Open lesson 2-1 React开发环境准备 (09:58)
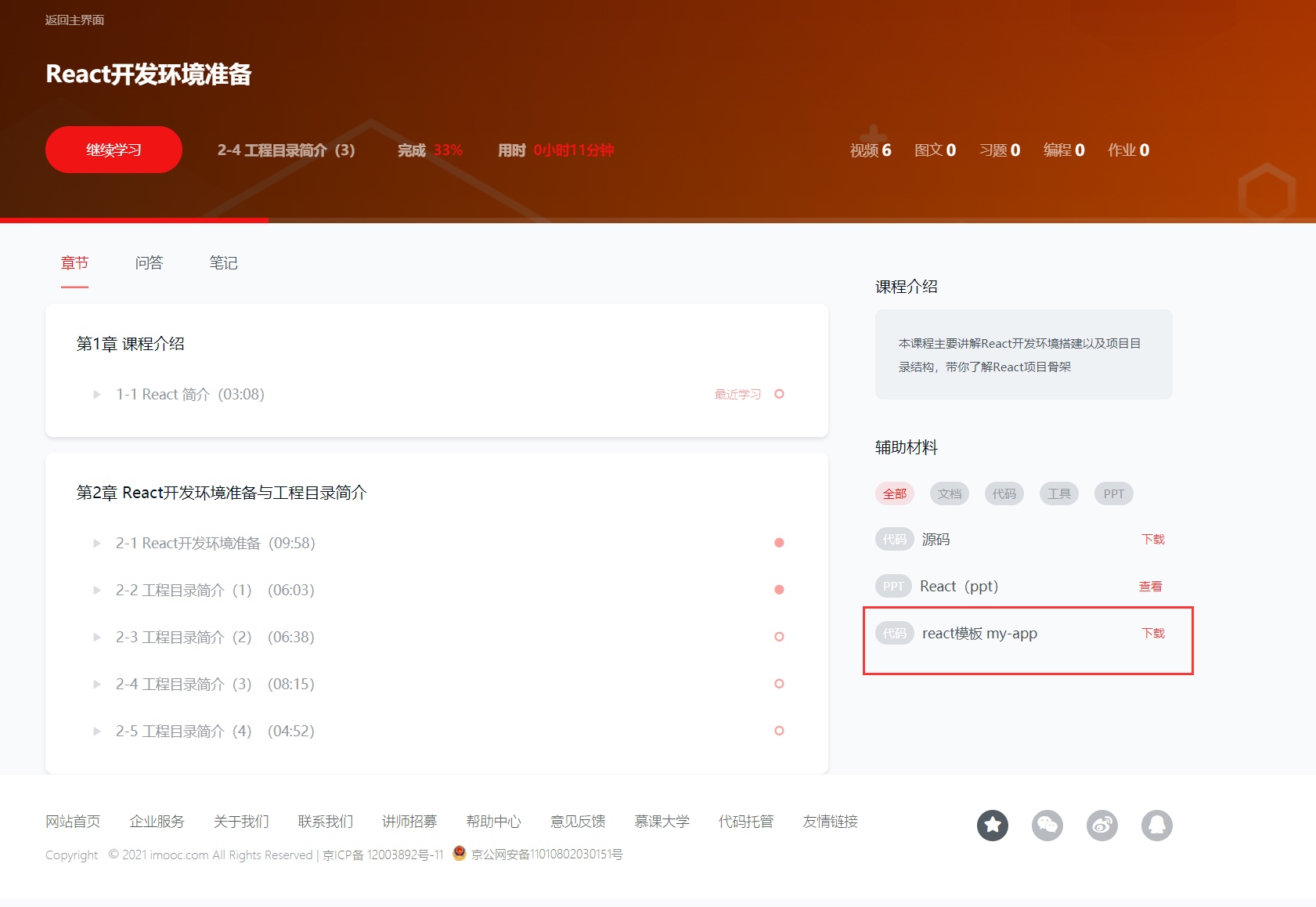This screenshot has height=907, width=1316. pos(215,543)
